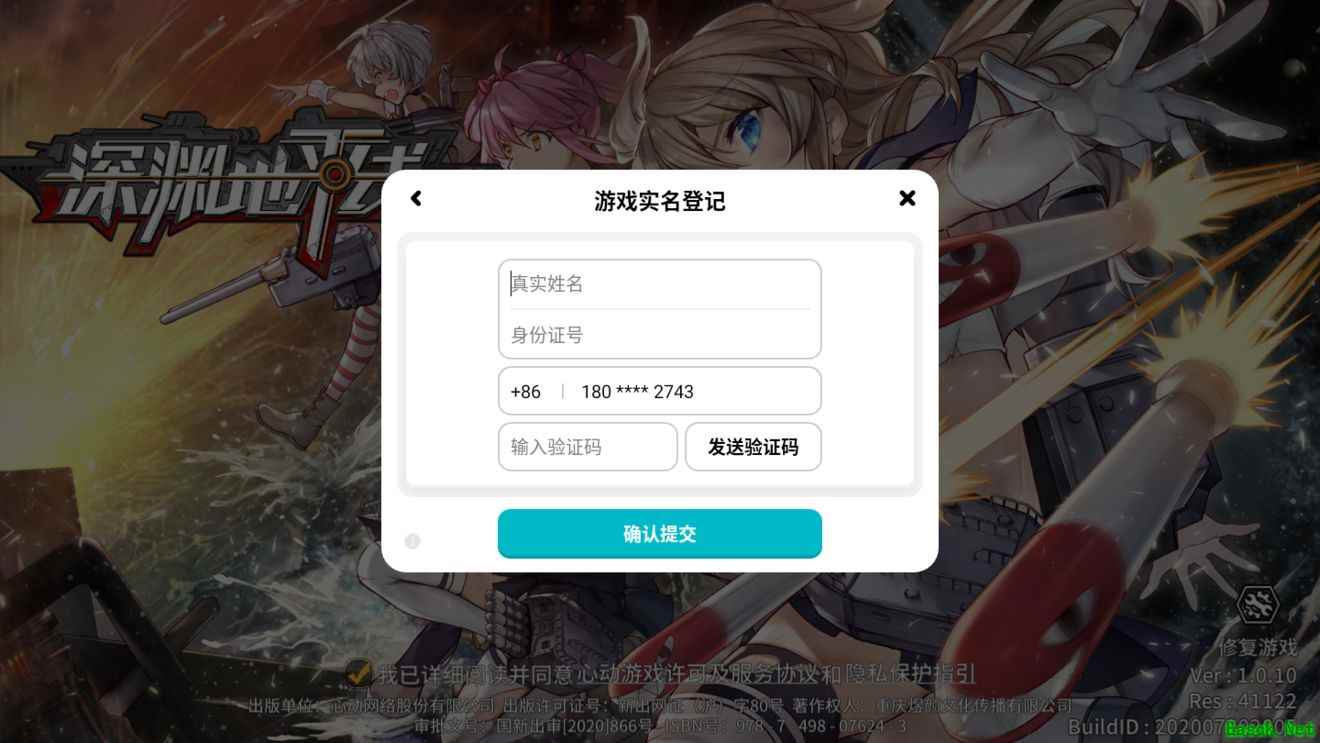1320x743 pixels.
Task: Close the 游戏实名登记 dialog with X
Action: [x=907, y=198]
